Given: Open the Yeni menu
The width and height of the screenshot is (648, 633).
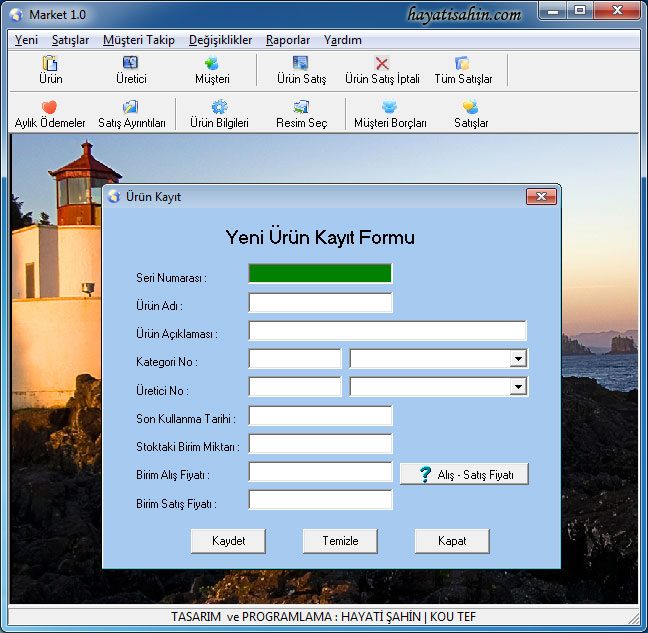Looking at the screenshot, I should pos(26,40).
